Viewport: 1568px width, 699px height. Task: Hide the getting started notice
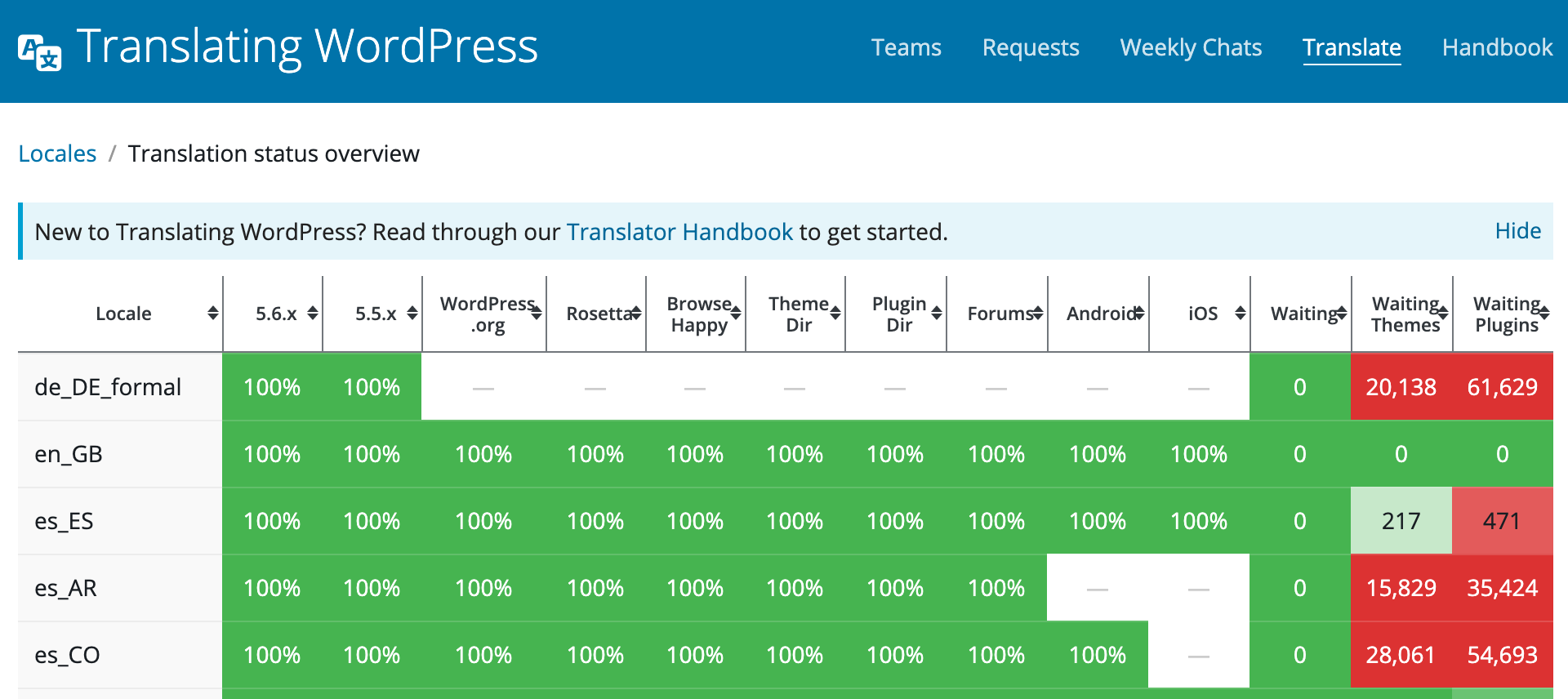coord(1517,231)
